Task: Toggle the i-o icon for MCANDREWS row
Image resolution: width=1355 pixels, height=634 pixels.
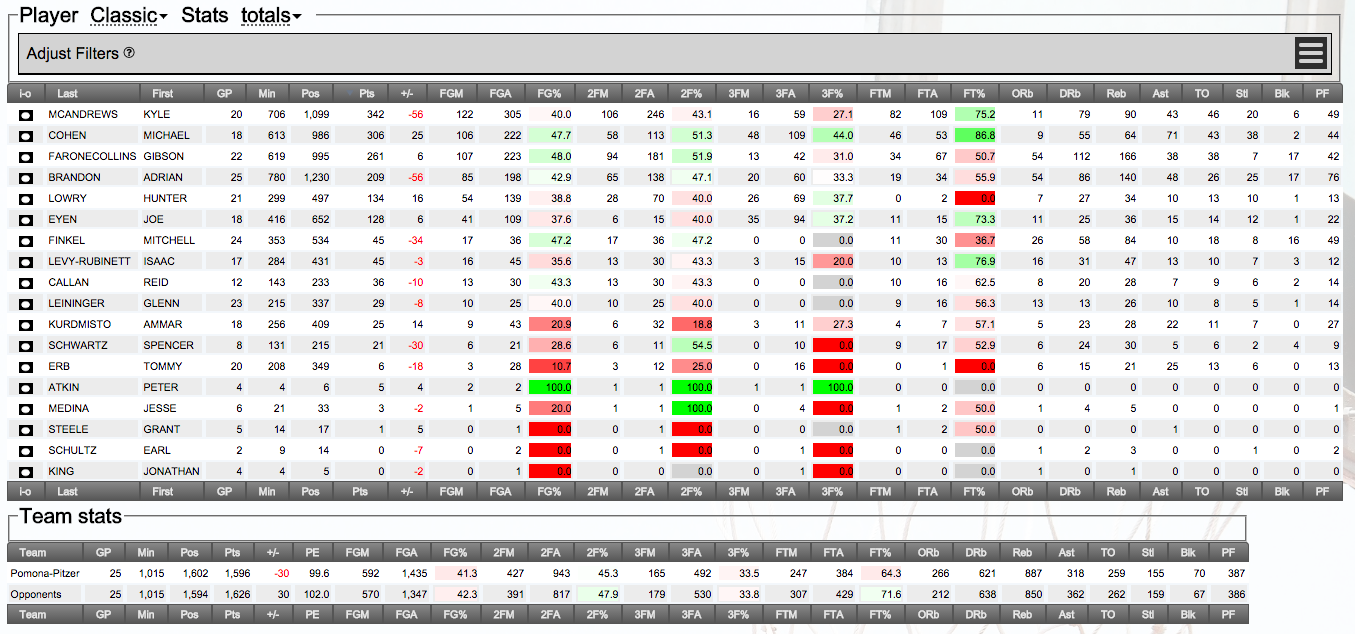Action: point(25,115)
